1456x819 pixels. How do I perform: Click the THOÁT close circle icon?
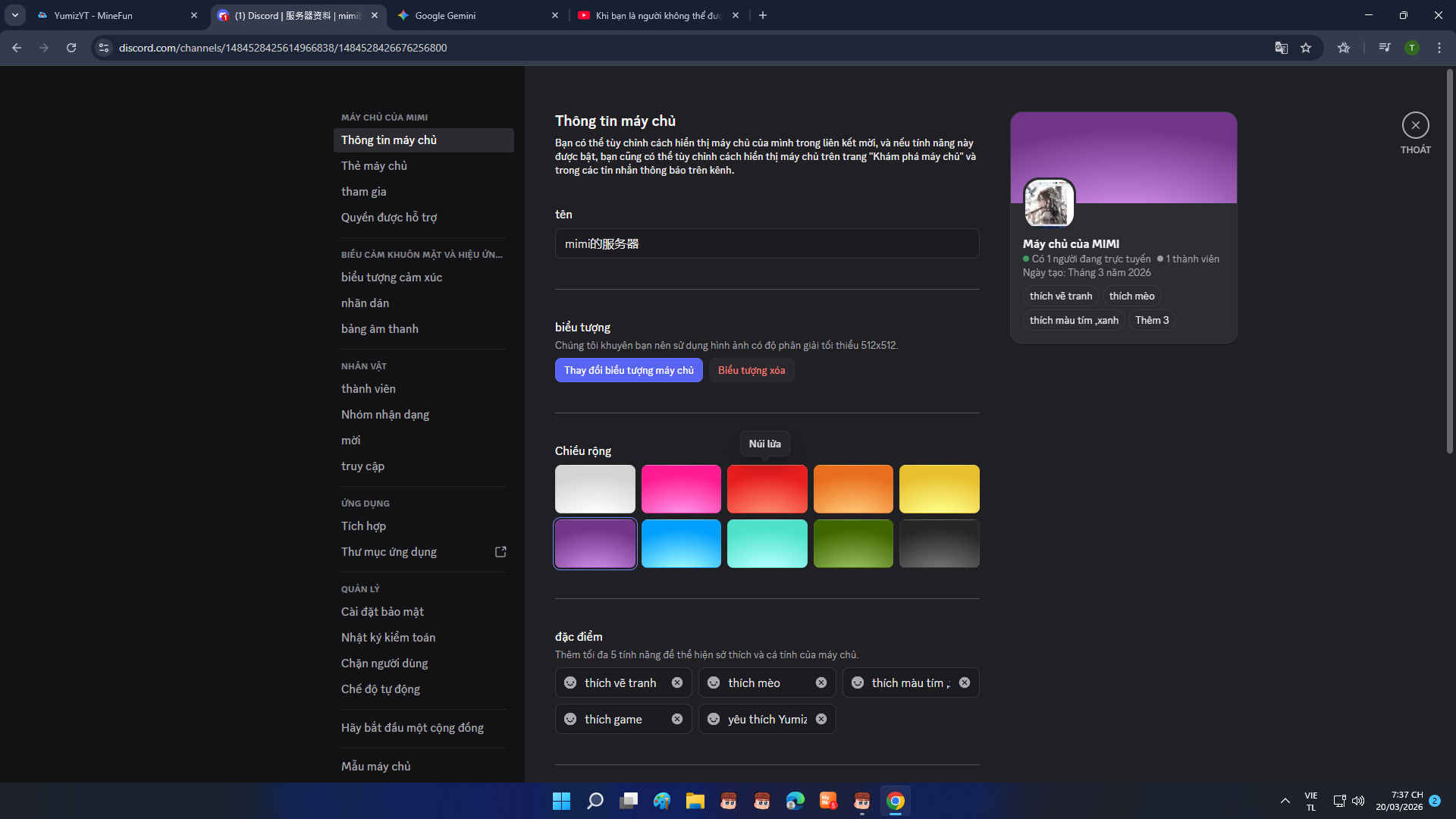pyautogui.click(x=1415, y=125)
